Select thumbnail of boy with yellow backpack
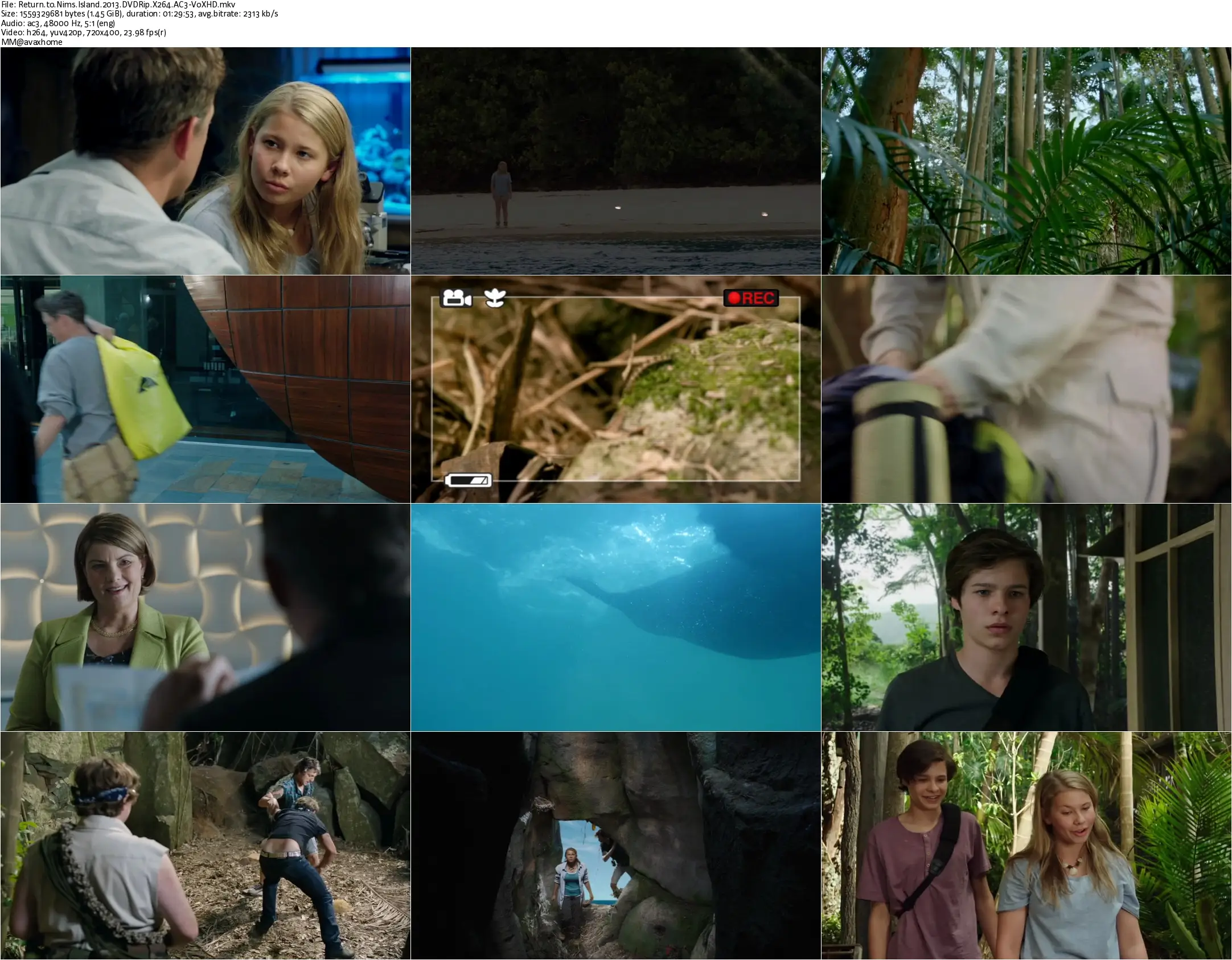Screen dimensions: 1232x960 tap(205, 389)
